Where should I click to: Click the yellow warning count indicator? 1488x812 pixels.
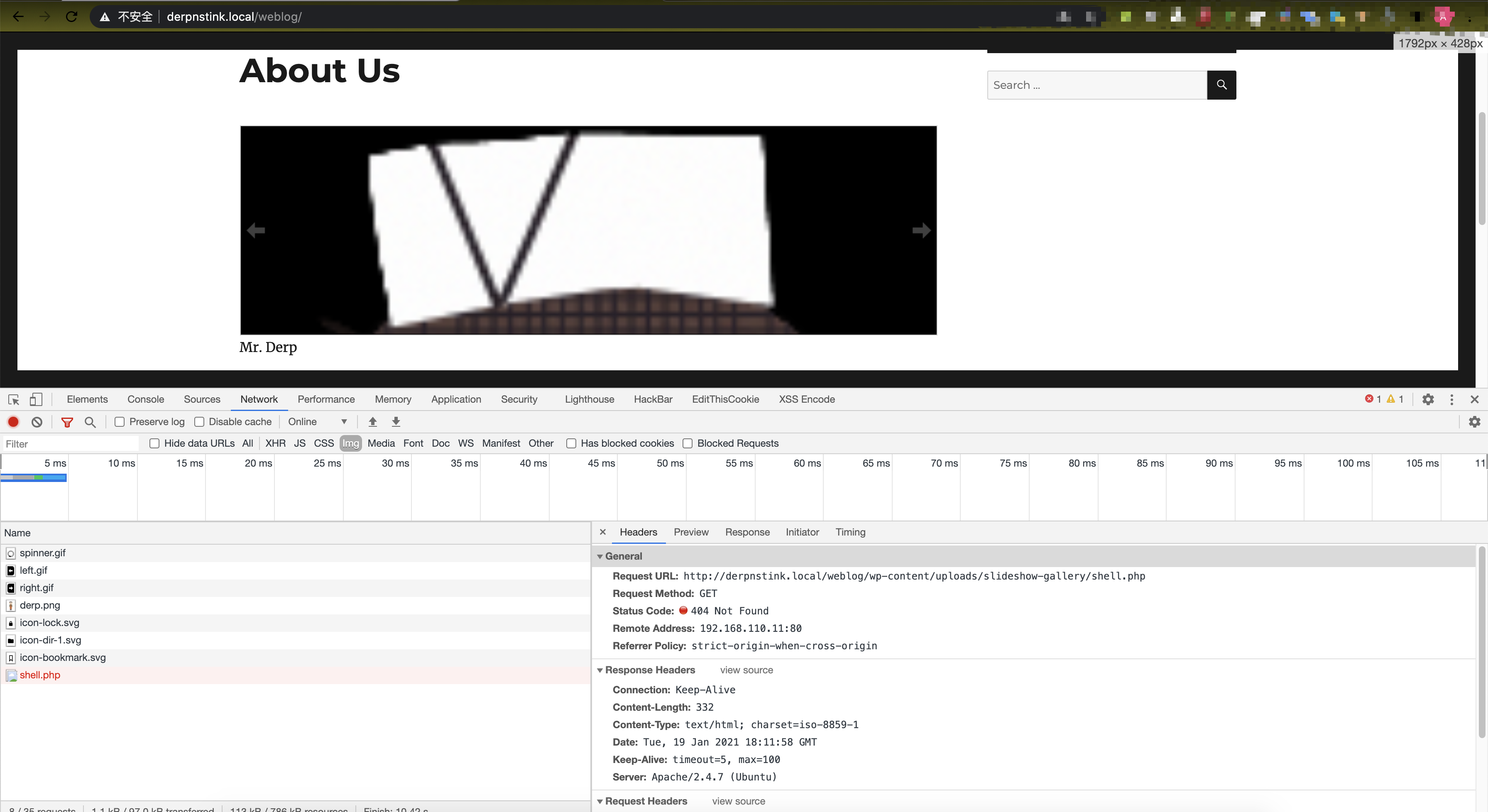[1395, 399]
